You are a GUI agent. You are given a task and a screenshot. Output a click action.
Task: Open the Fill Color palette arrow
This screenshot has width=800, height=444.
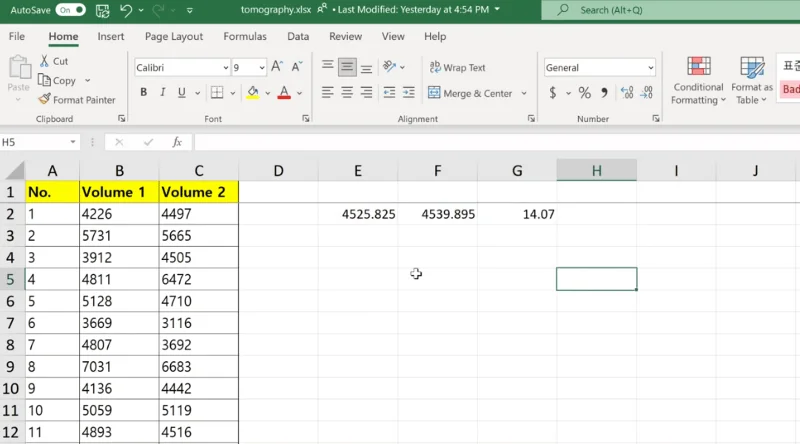[267, 93]
